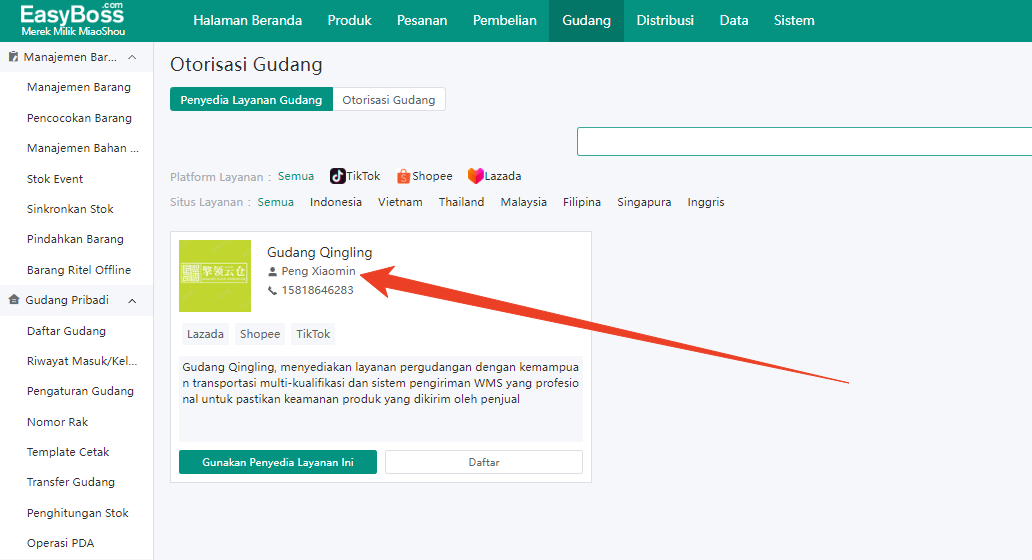The width and height of the screenshot is (1032, 560).
Task: Open the Pesanan menu
Action: click(422, 20)
